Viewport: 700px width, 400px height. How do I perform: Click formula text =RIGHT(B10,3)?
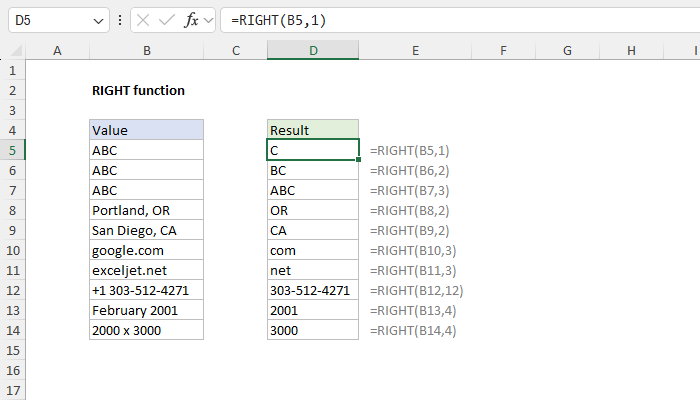tap(413, 250)
